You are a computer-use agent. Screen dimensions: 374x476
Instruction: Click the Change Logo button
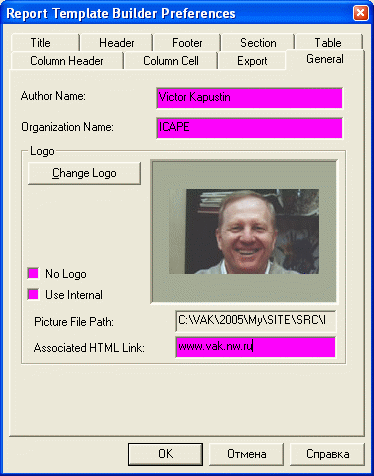[x=84, y=173]
